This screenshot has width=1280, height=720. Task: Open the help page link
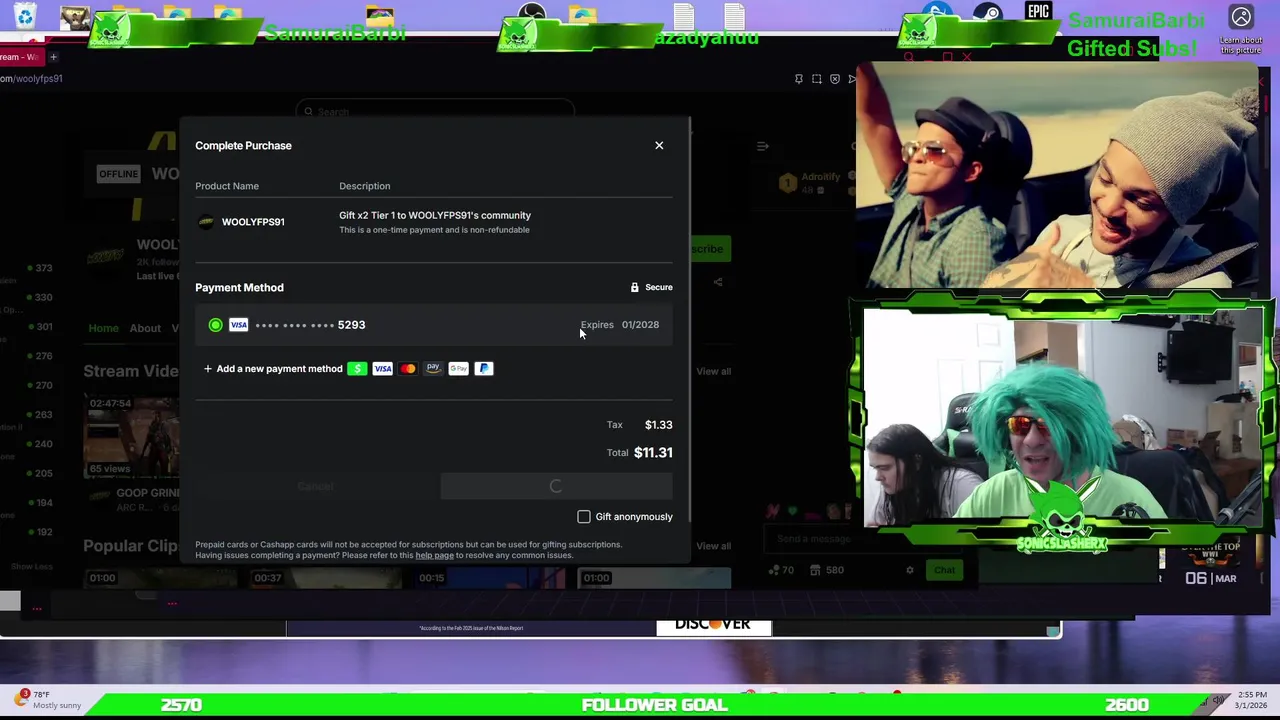(434, 556)
